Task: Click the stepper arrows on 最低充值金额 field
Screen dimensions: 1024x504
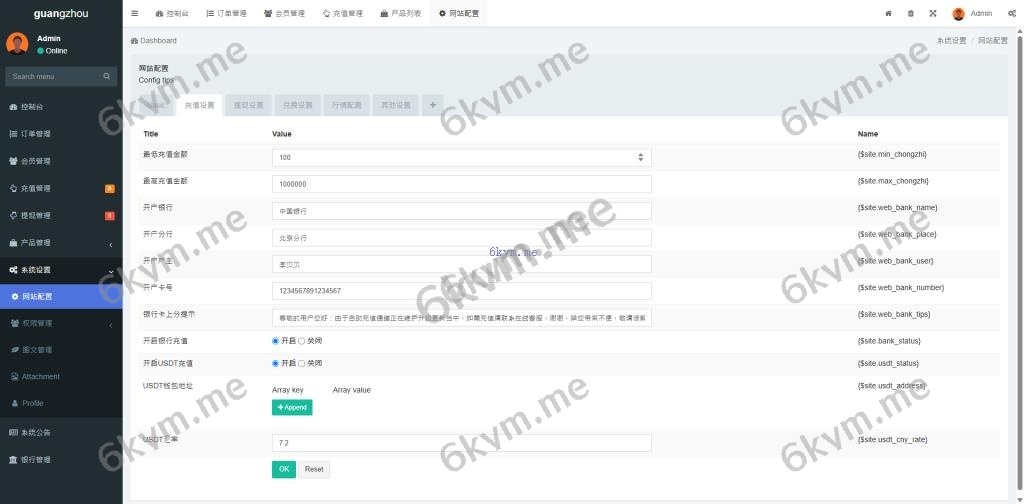Action: [641, 157]
